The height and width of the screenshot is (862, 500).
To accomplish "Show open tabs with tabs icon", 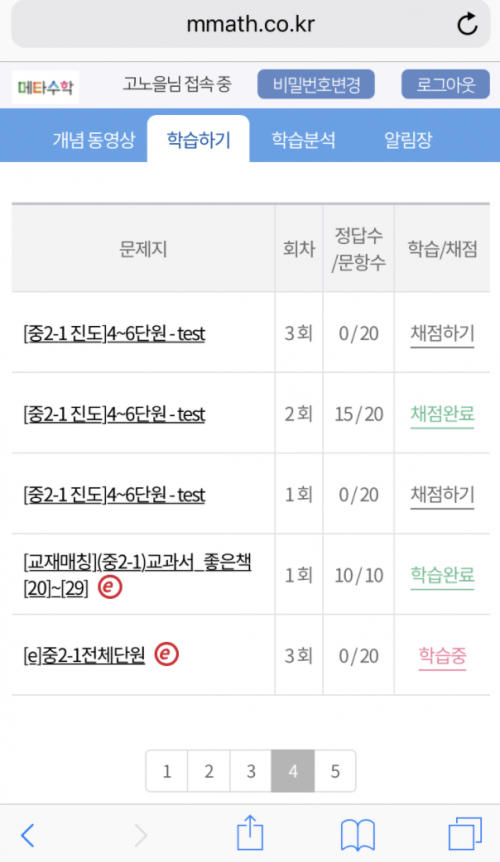I will pos(465,834).
